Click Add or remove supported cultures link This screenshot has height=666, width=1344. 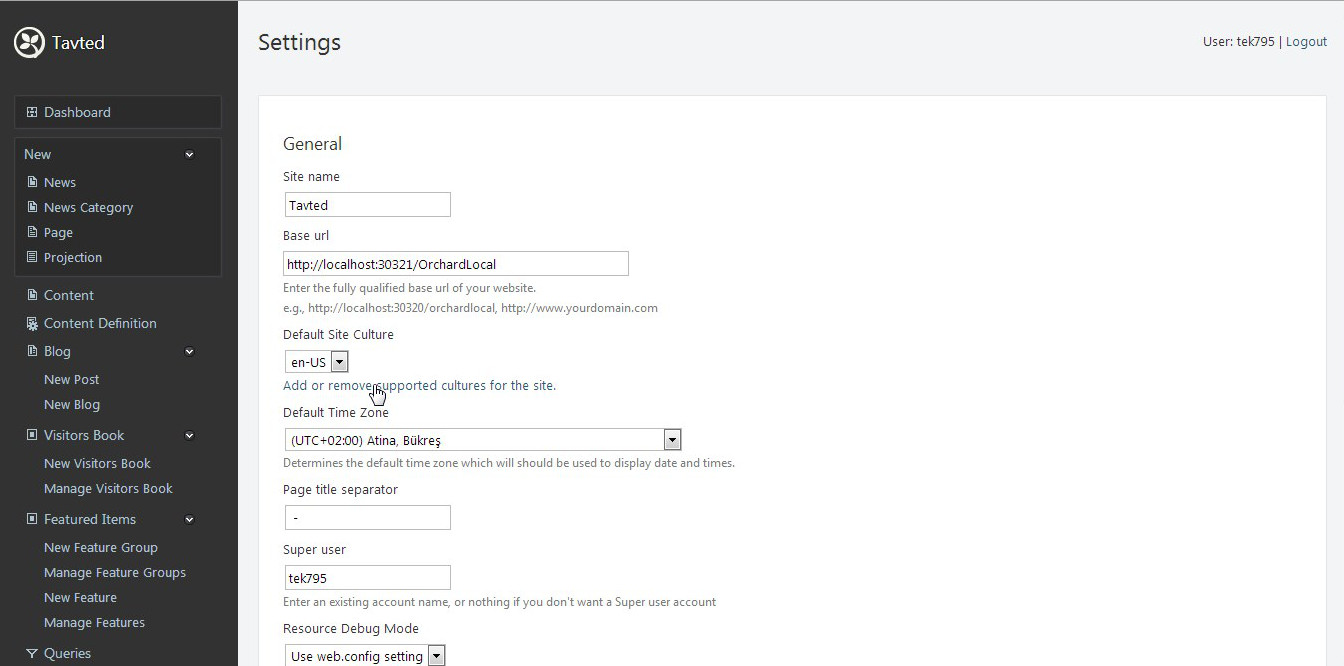pos(419,385)
